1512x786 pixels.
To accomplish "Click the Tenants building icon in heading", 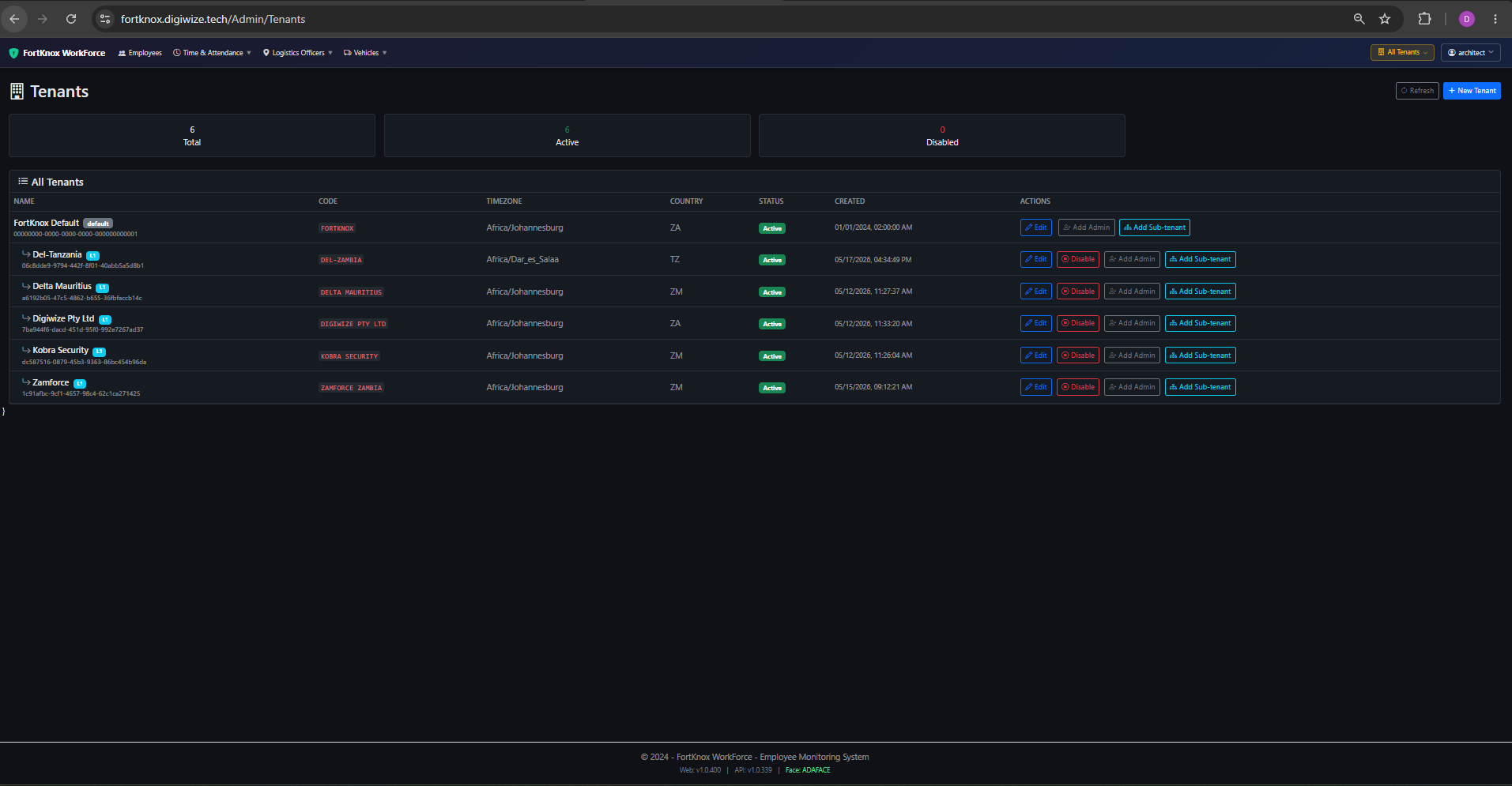I will point(17,92).
